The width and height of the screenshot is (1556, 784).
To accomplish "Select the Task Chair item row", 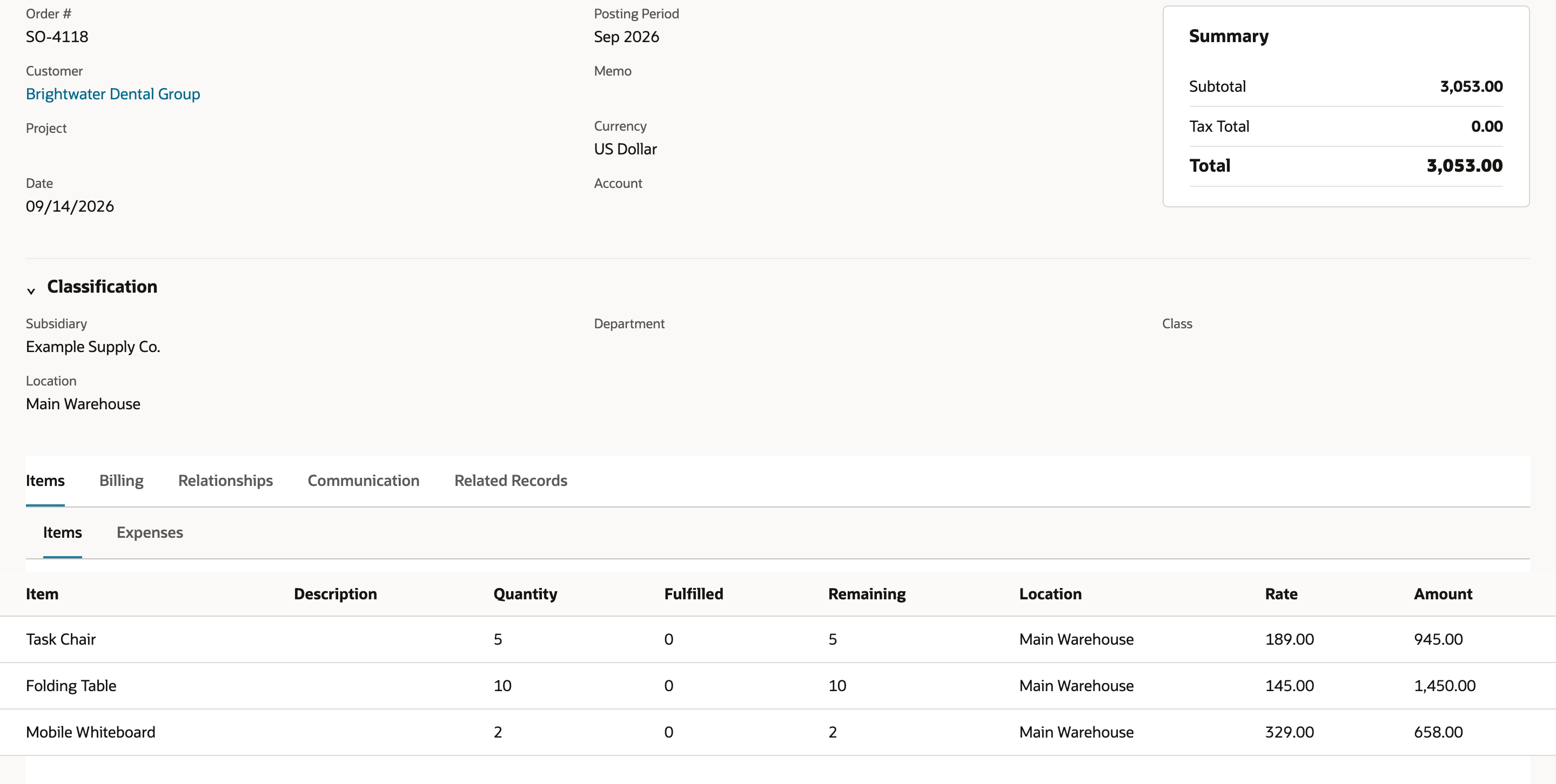I will pos(778,639).
